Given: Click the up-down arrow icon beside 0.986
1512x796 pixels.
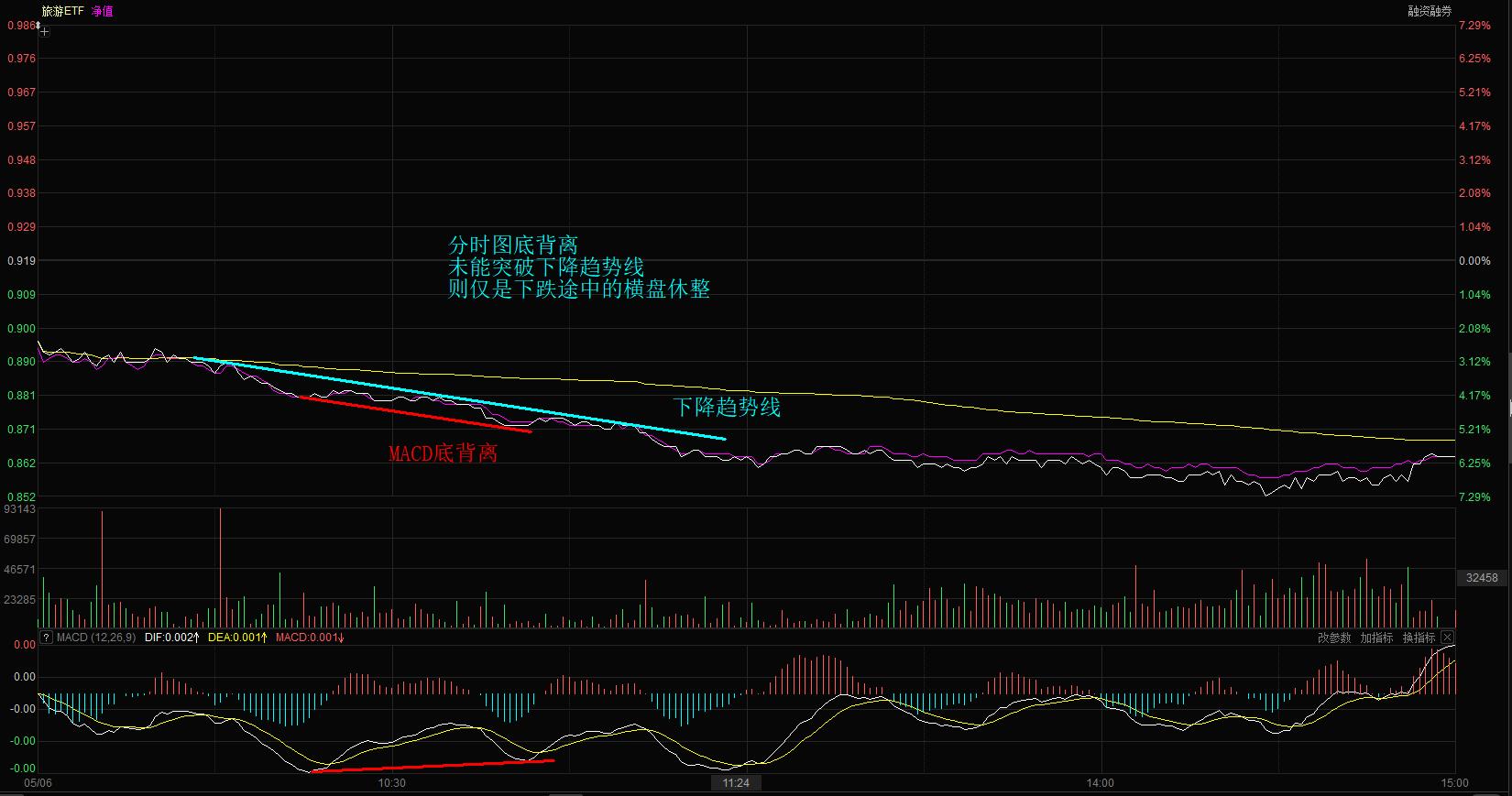Looking at the screenshot, I should click(38, 26).
